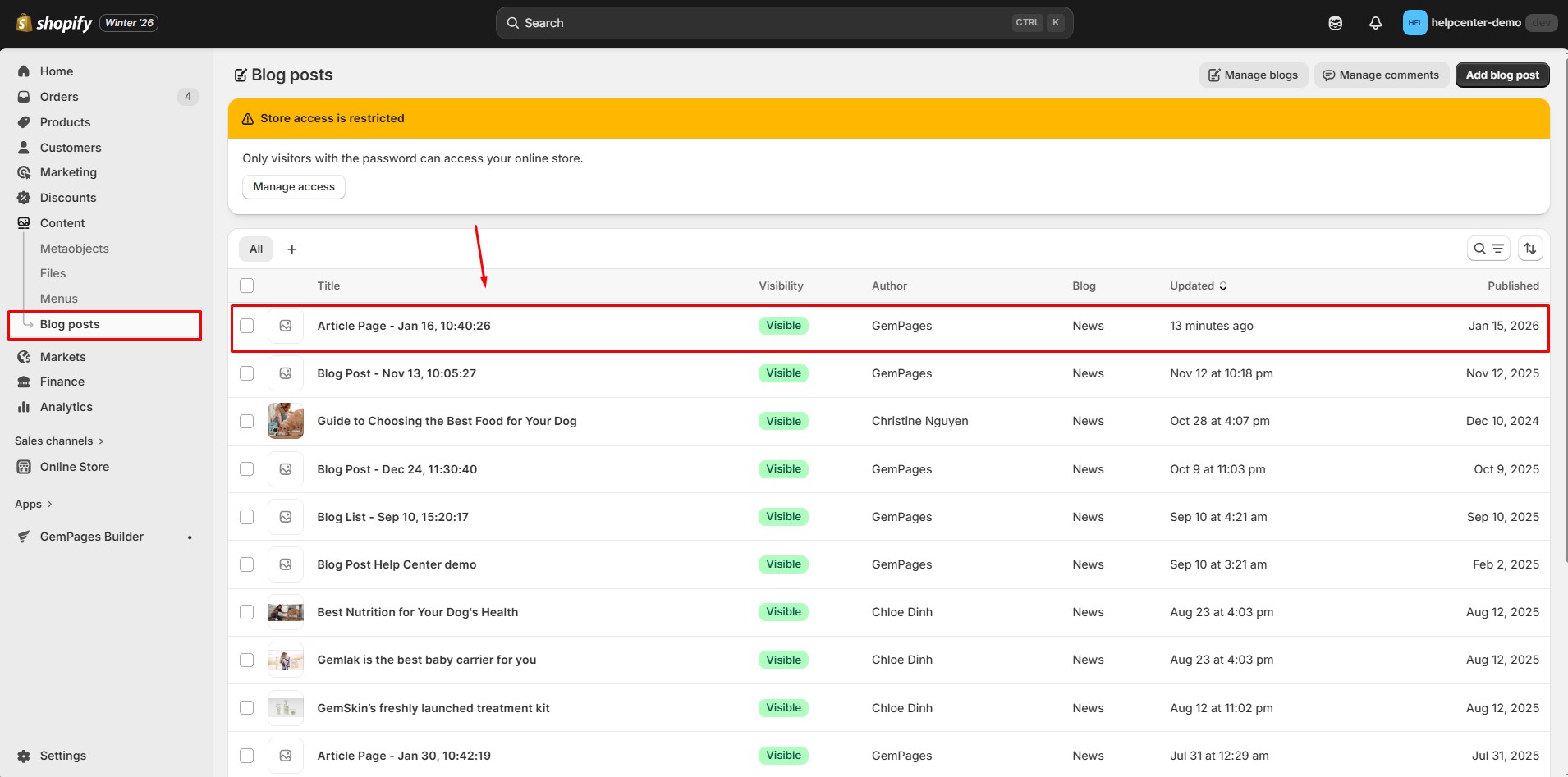
Task: Click the Analytics icon in sidebar
Action: 24,407
